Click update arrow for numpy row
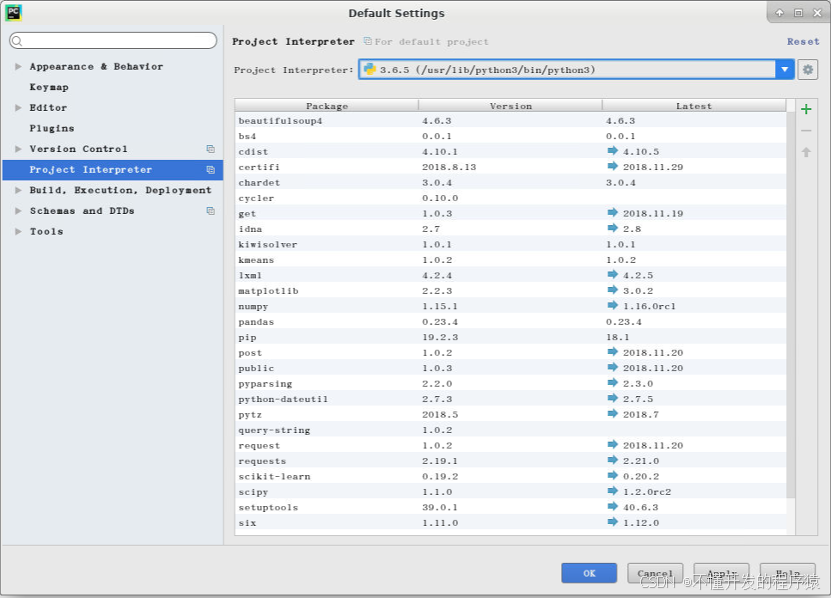Image resolution: width=832 pixels, height=598 pixels. click(613, 305)
